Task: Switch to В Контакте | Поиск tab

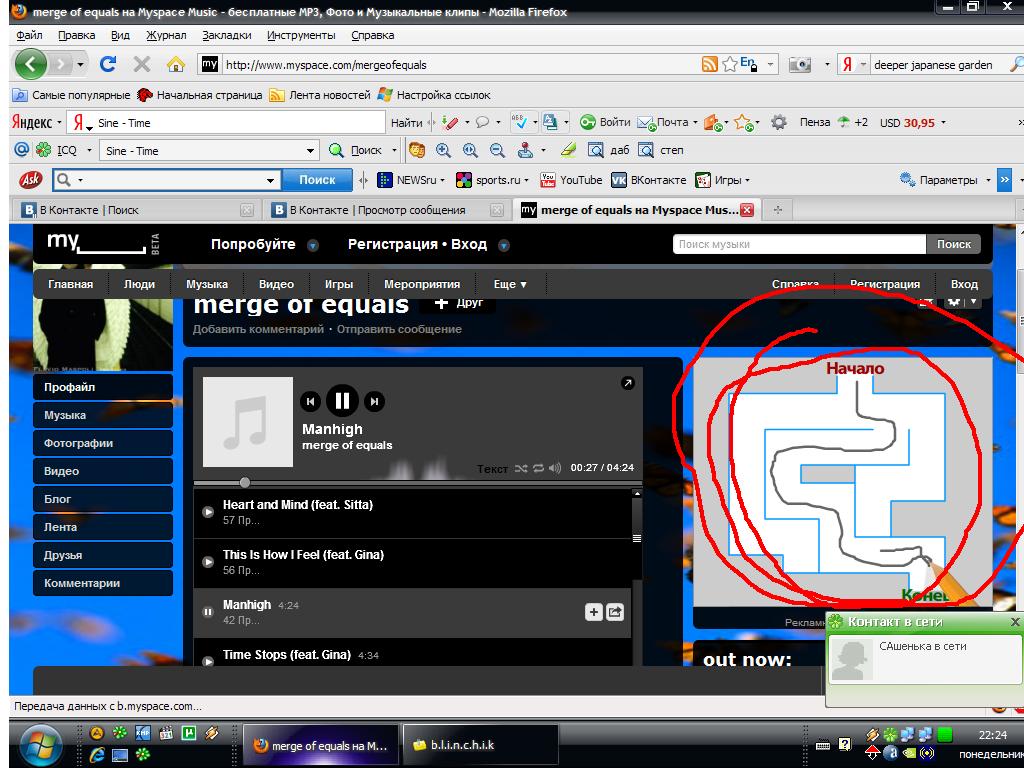Action: tap(137, 210)
